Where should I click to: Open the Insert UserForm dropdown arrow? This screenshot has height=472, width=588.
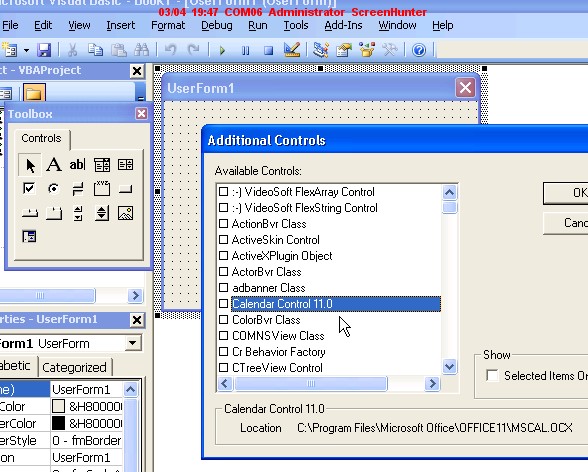tap(26, 50)
